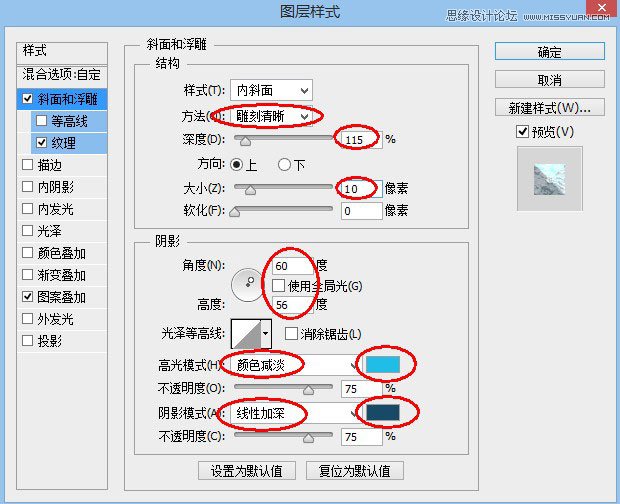Toggle the 斜面和浮雕 checkbox
Viewport: 620px width, 504px height.
click(x=27, y=98)
